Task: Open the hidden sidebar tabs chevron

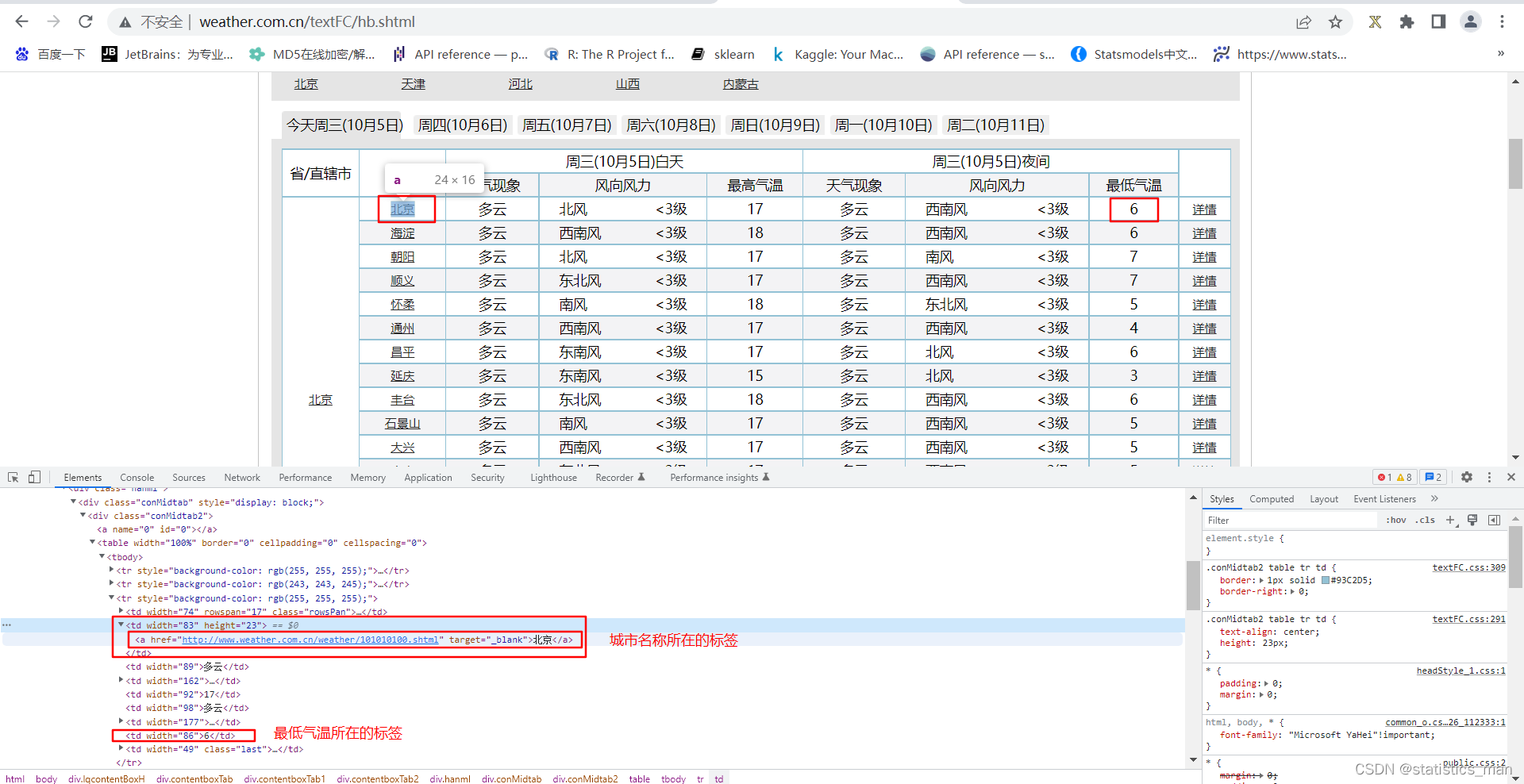Action: 1434,498
